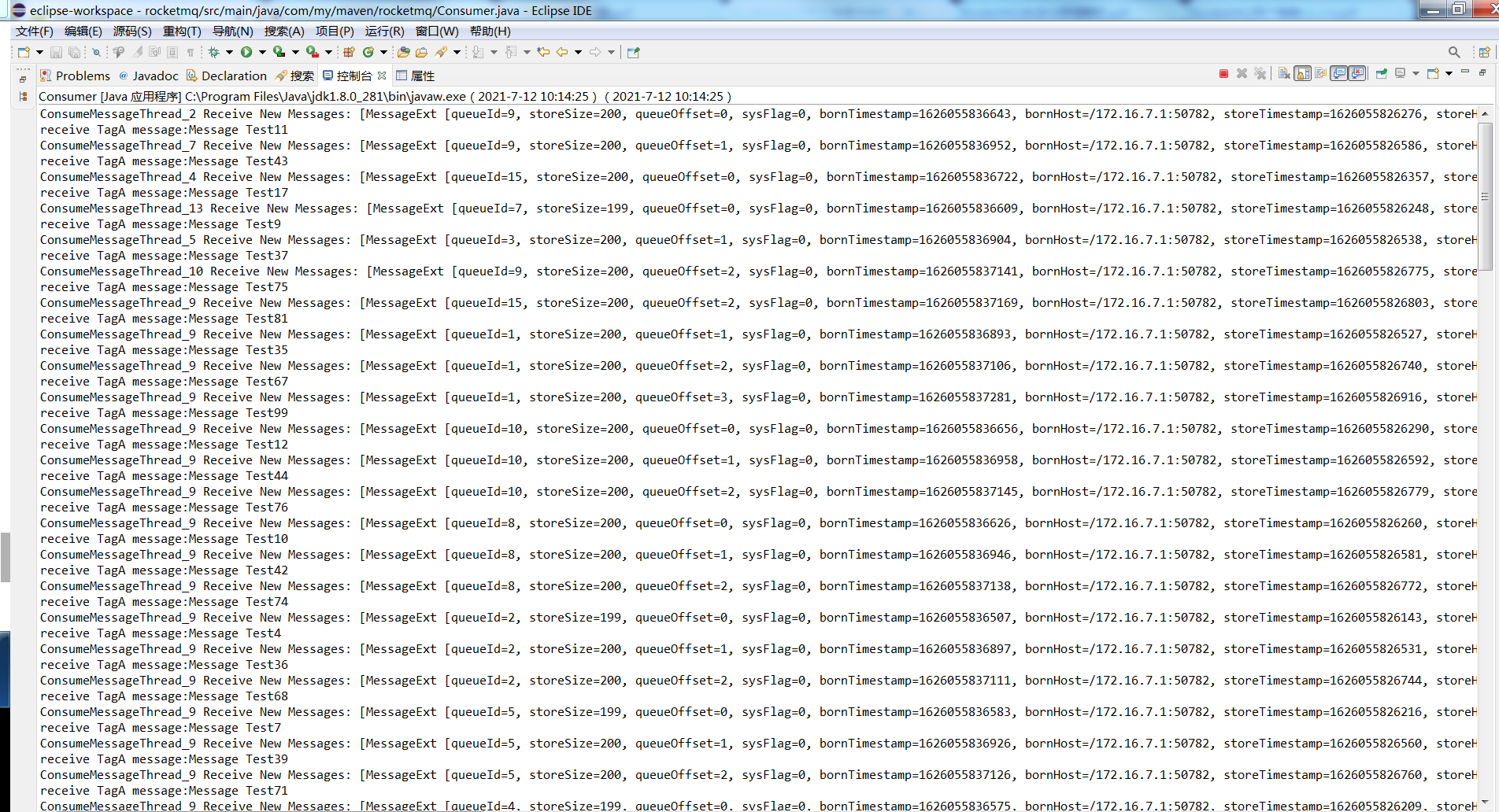Open the 帮助(H) menu
This screenshot has height=812, width=1499.
pyautogui.click(x=490, y=31)
